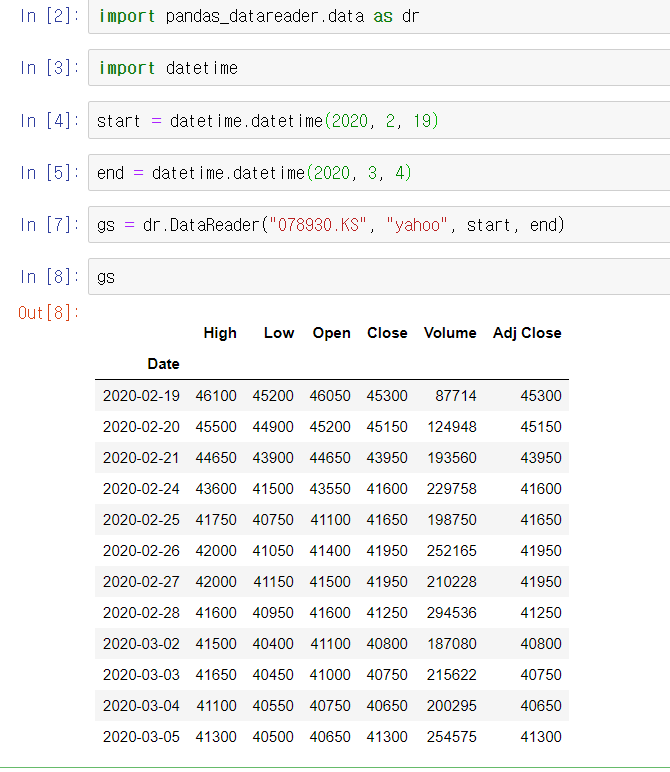
Task: Click the Low value 40450
Action: click(x=273, y=675)
